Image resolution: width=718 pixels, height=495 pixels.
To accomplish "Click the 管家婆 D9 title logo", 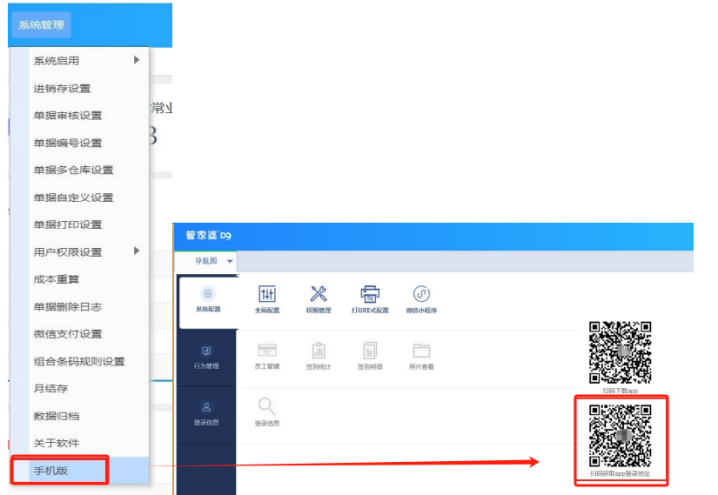I will pyautogui.click(x=209, y=235).
